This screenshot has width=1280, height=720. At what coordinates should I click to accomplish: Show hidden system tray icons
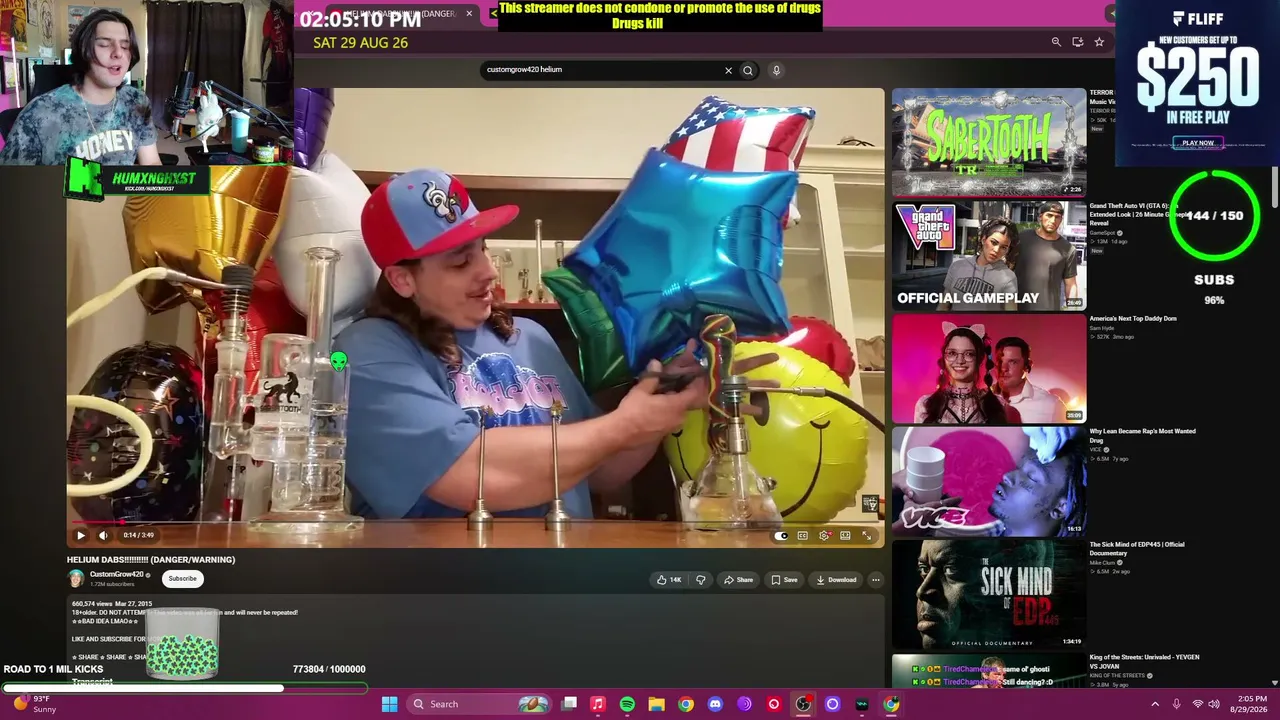(1155, 704)
